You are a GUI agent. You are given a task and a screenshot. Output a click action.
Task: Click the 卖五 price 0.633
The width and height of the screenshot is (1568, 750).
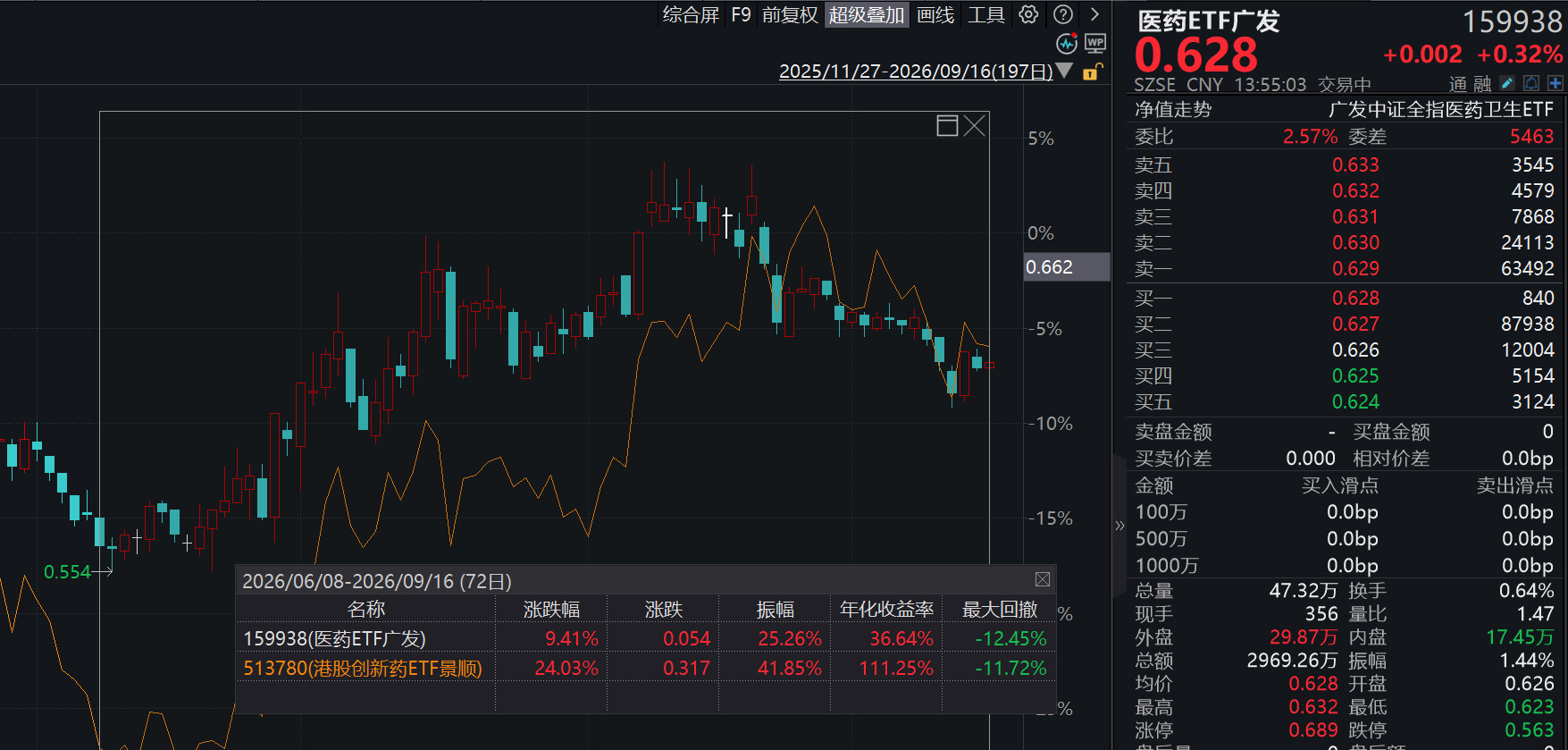click(1355, 164)
